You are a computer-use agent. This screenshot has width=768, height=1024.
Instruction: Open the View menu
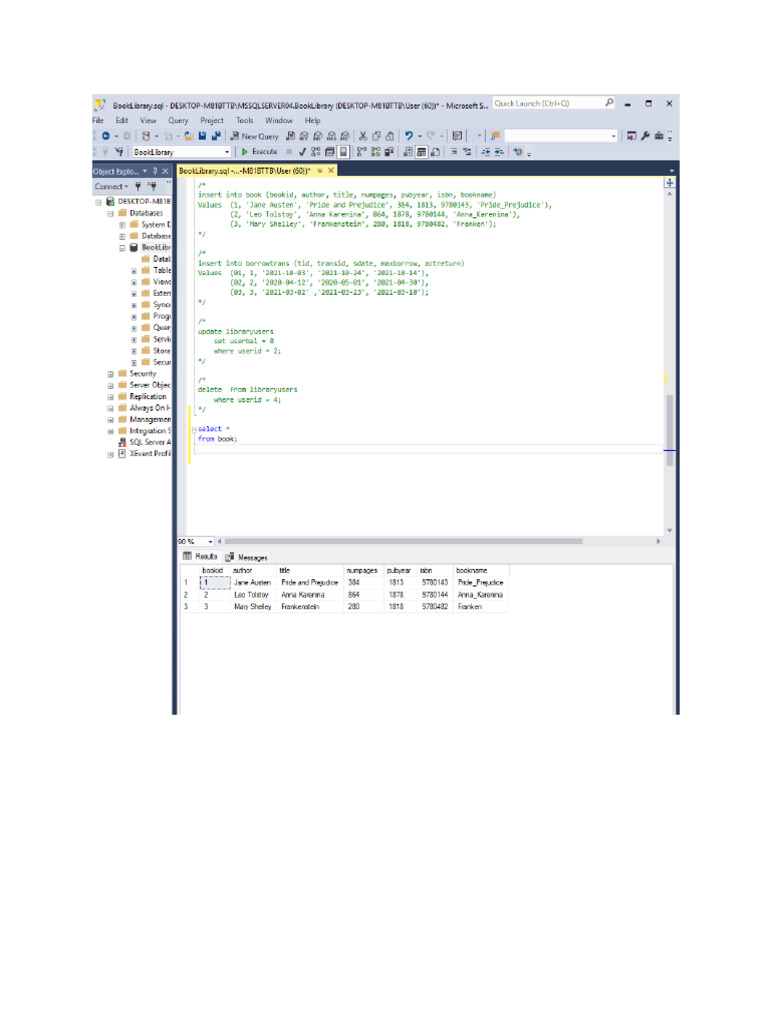[148, 120]
